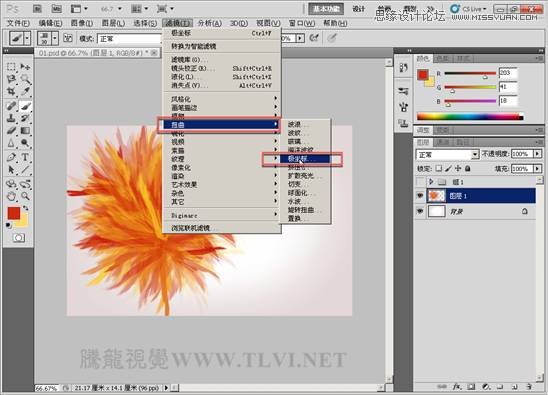Choose 液化(L) in filter menu
The width and height of the screenshot is (548, 395).
pyautogui.click(x=222, y=77)
